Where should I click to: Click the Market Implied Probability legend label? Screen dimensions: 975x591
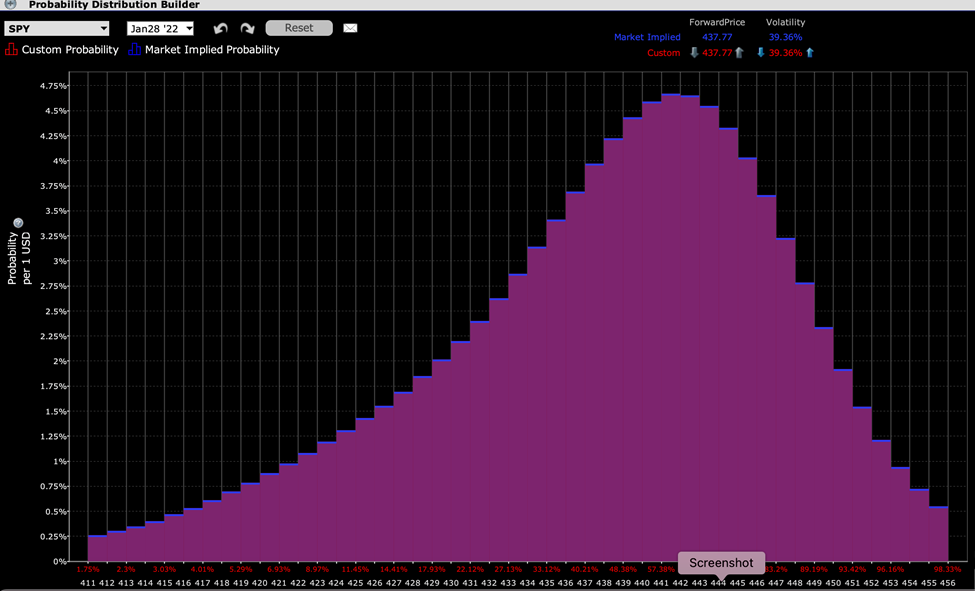coord(212,50)
